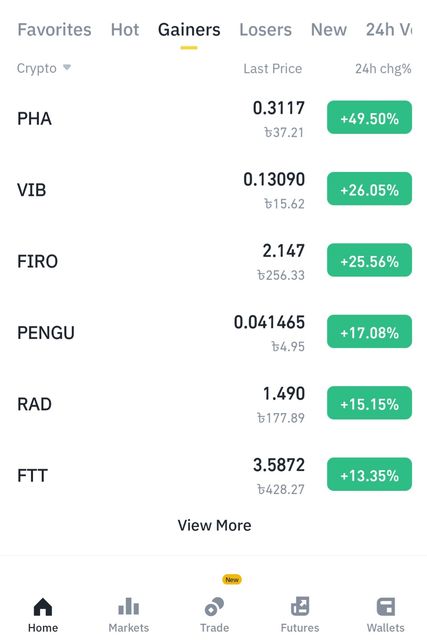Open the Trade coins icon
Screen dimensions: 427x640
pos(214,607)
